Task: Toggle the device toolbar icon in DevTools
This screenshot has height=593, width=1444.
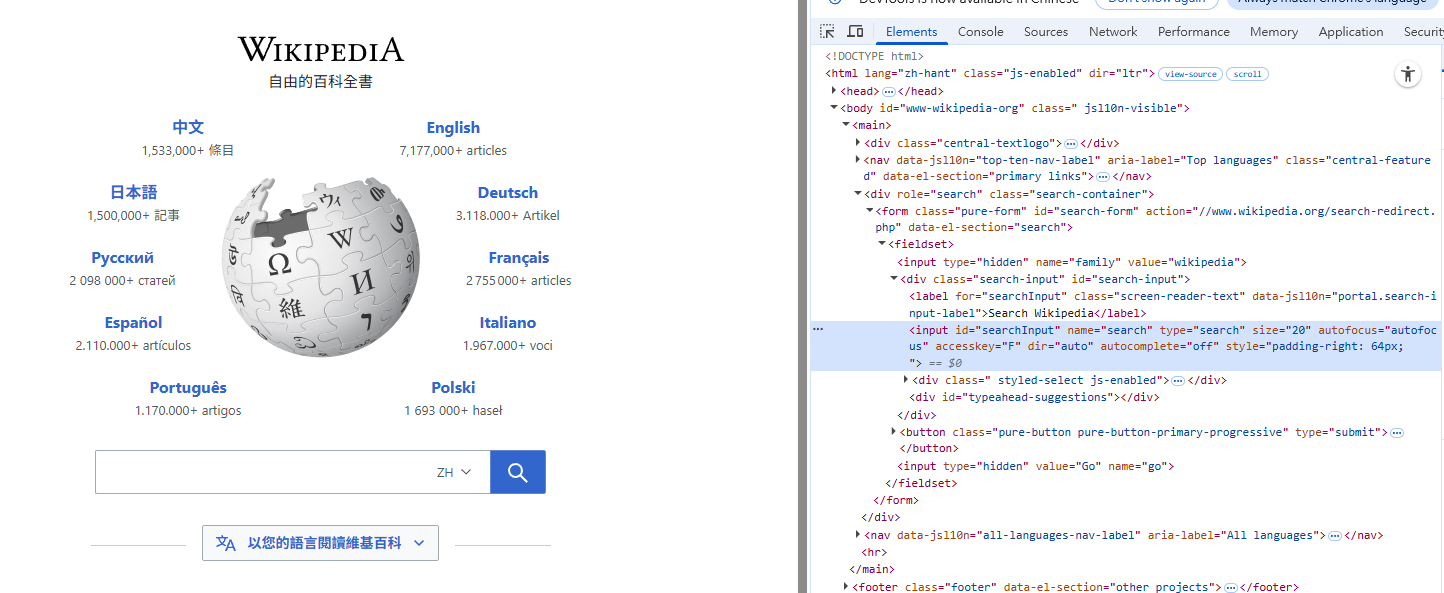Action: [x=855, y=32]
